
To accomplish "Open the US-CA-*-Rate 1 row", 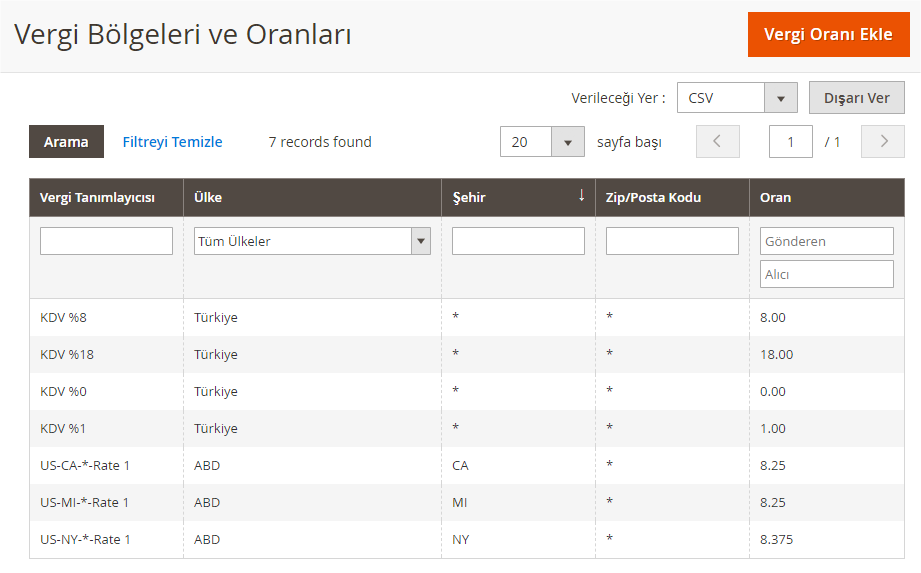I will [467, 466].
